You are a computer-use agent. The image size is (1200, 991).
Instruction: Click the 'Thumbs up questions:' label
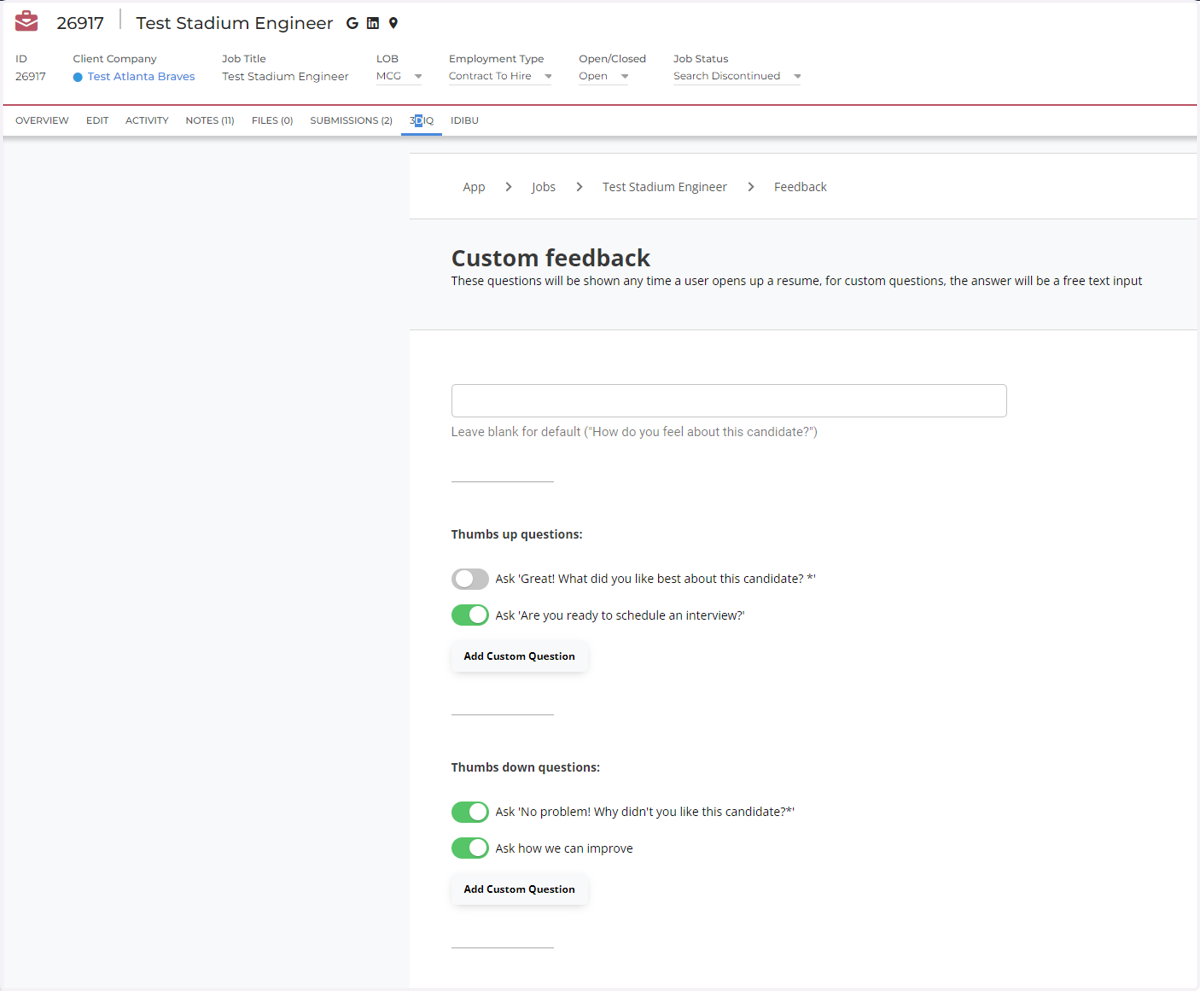(517, 535)
